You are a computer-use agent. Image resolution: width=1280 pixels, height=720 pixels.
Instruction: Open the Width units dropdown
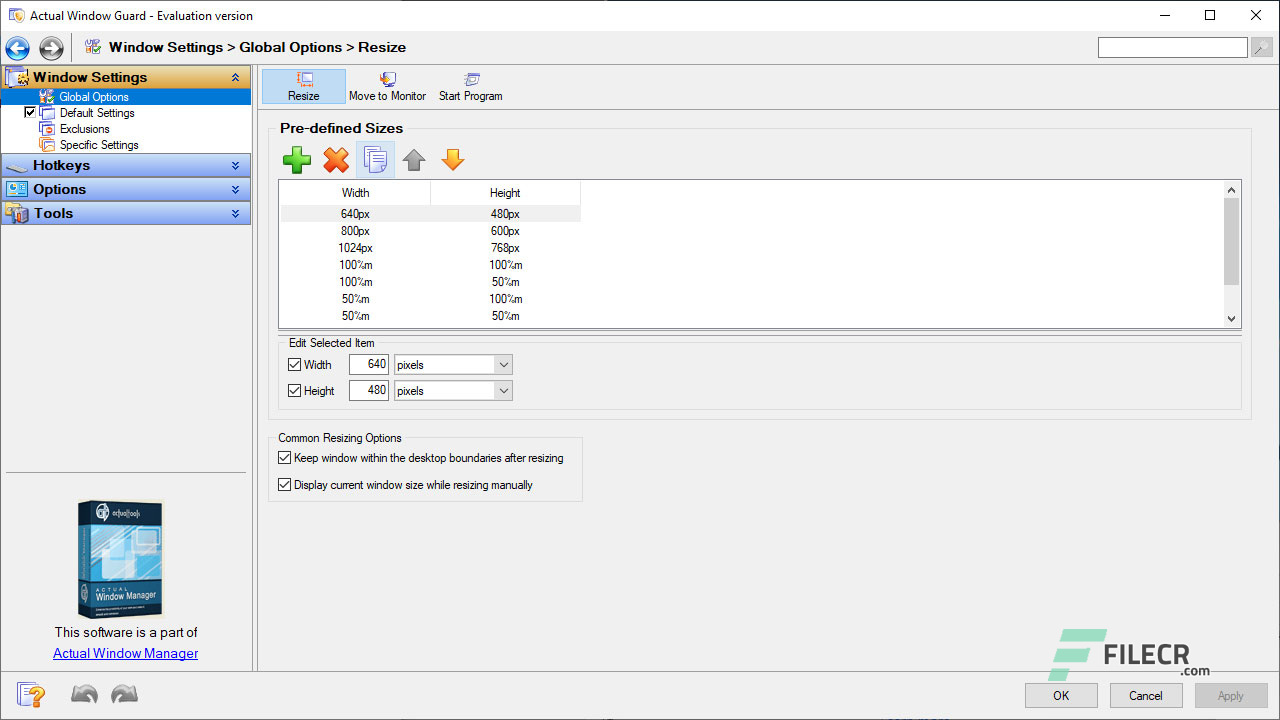tap(453, 365)
